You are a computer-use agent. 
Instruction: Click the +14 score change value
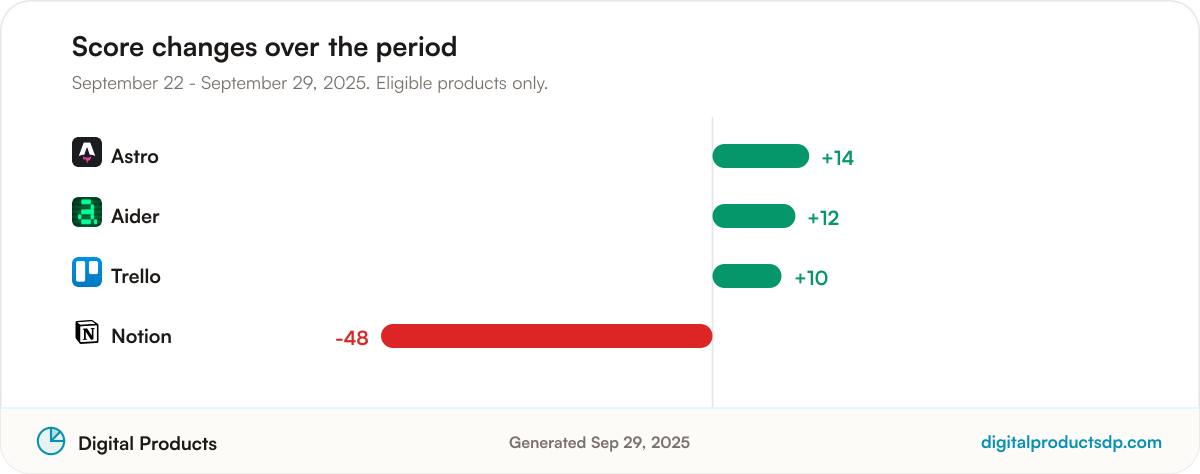(837, 158)
